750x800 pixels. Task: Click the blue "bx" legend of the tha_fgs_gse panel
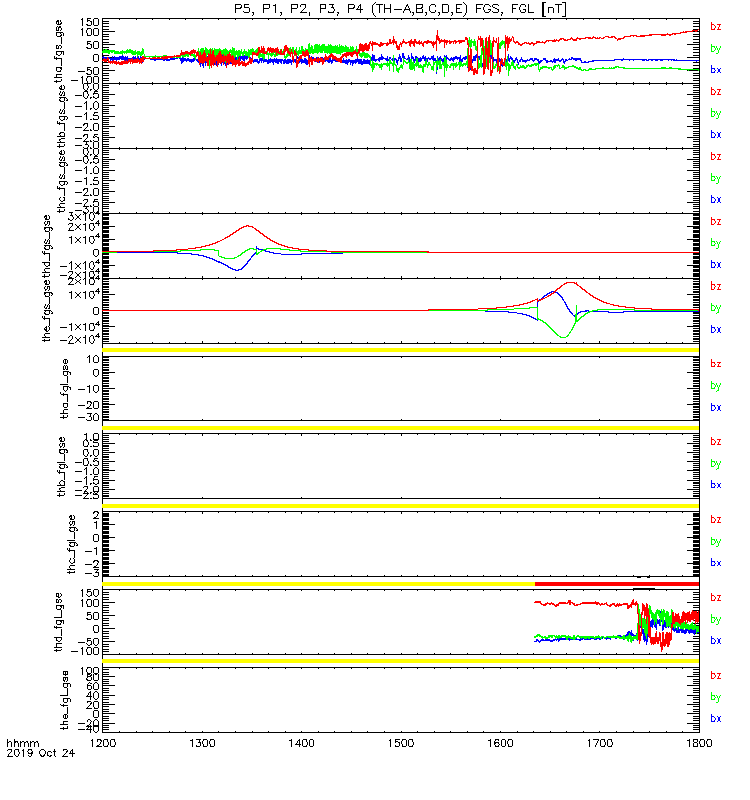716,70
